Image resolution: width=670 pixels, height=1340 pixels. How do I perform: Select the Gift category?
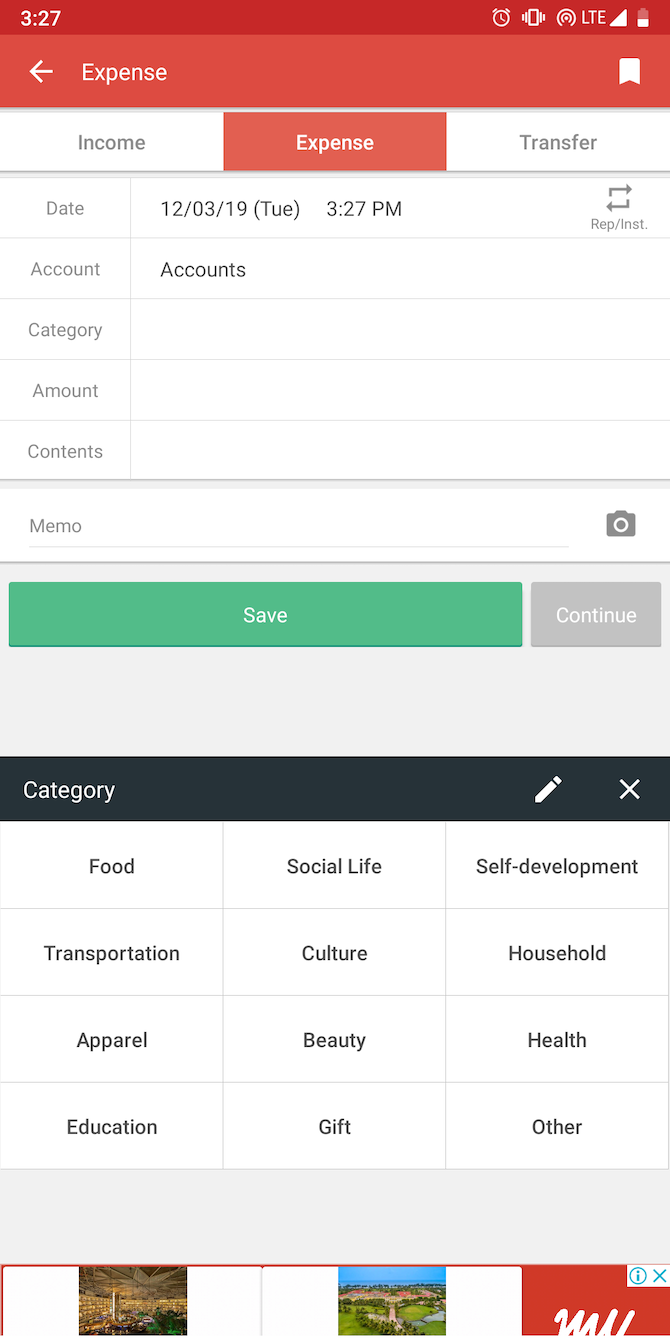[334, 1126]
